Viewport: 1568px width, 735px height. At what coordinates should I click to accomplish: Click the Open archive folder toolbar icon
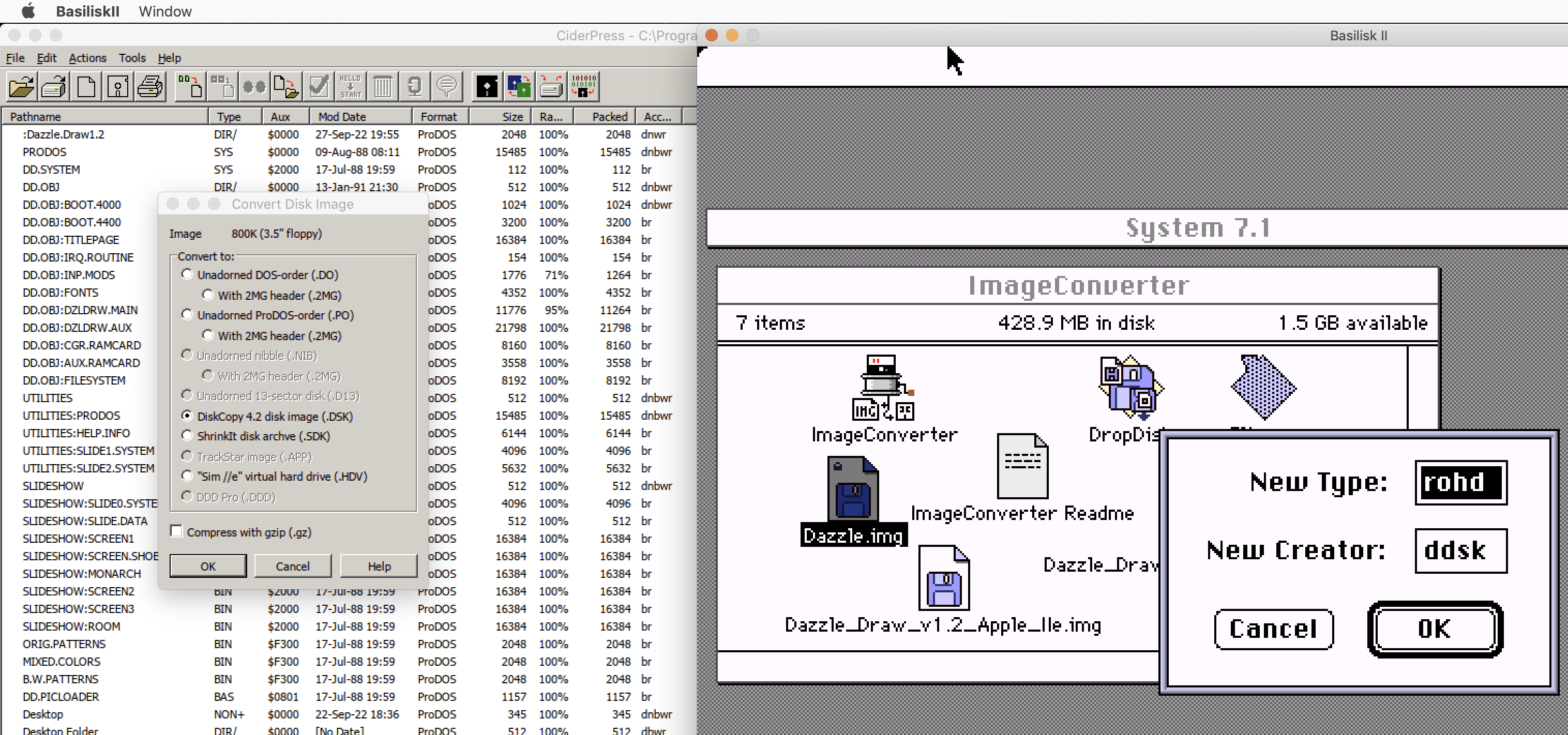pos(21,86)
